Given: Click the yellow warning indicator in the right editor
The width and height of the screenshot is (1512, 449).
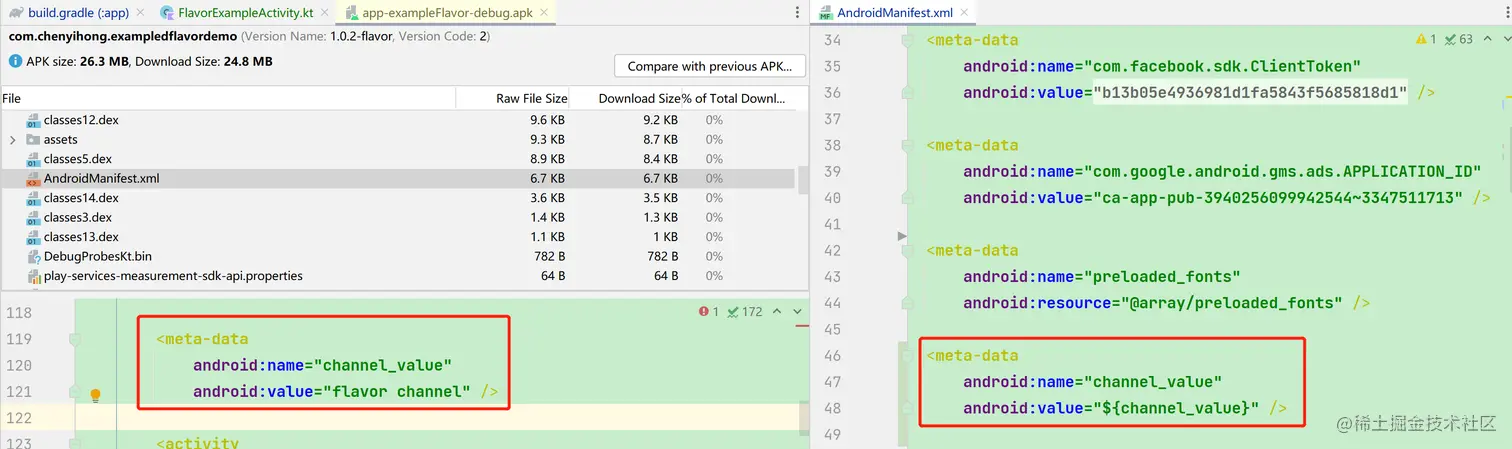Looking at the screenshot, I should [1426, 39].
